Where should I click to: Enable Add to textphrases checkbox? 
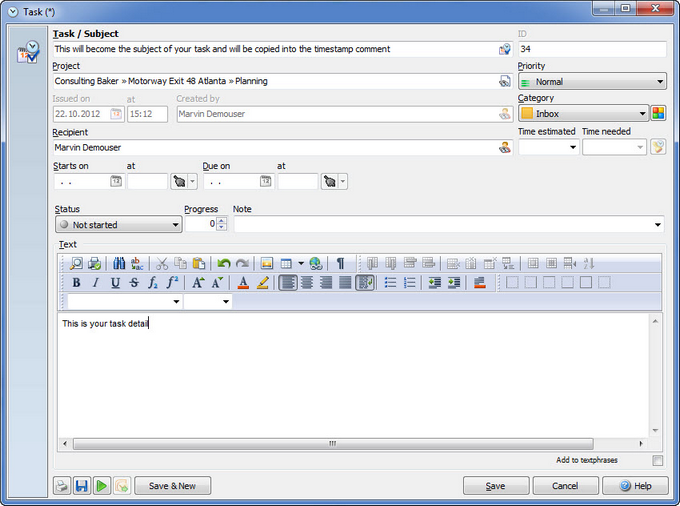pyautogui.click(x=657, y=460)
